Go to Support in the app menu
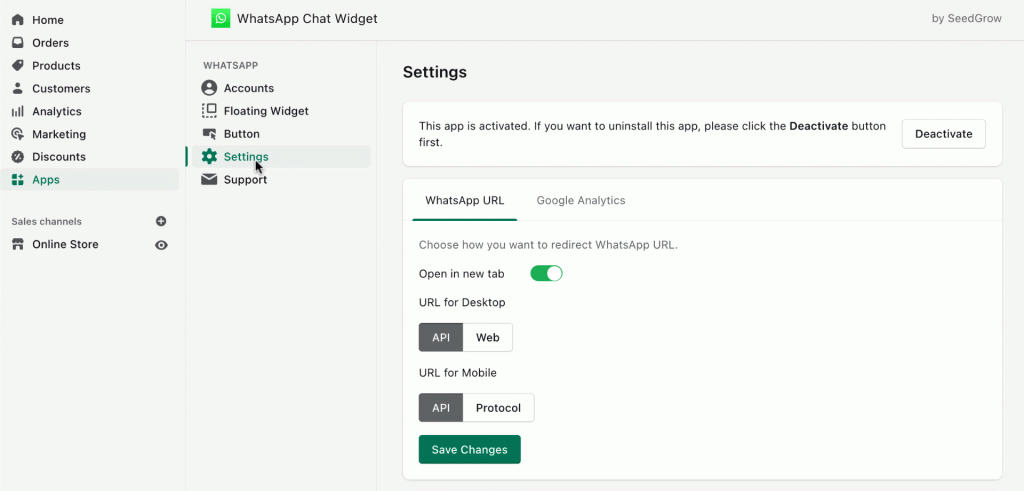The image size is (1024, 491). pyautogui.click(x=245, y=180)
